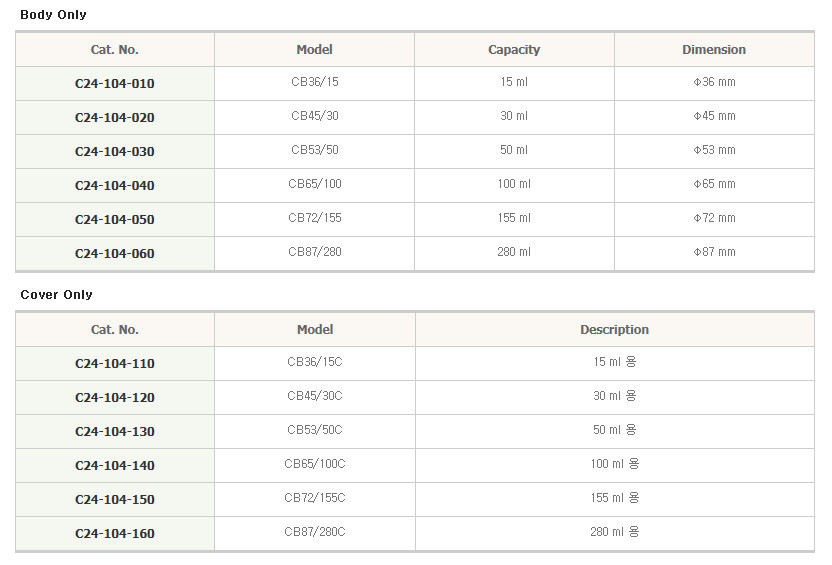Click the Φ72 mm dimension cell
Viewport: 832px width, 565px height.
click(x=714, y=219)
